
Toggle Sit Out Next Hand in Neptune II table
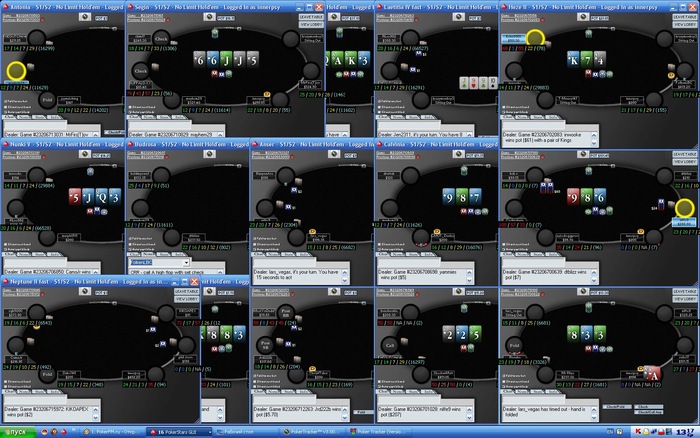coord(6,382)
